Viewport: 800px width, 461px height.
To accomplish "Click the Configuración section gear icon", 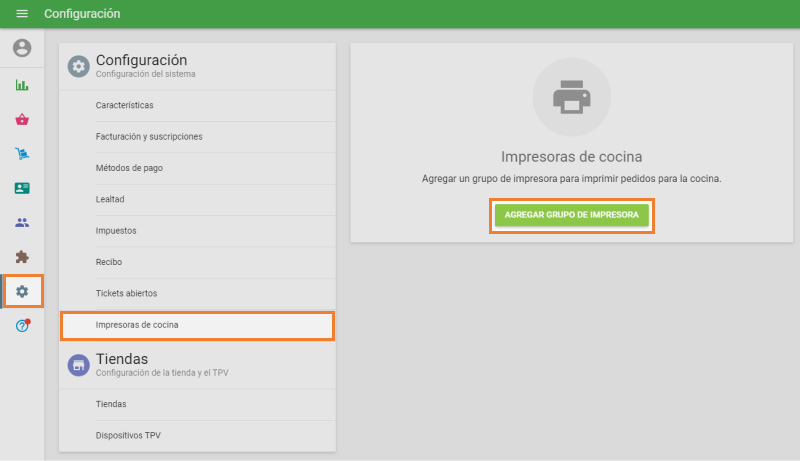I will [79, 66].
